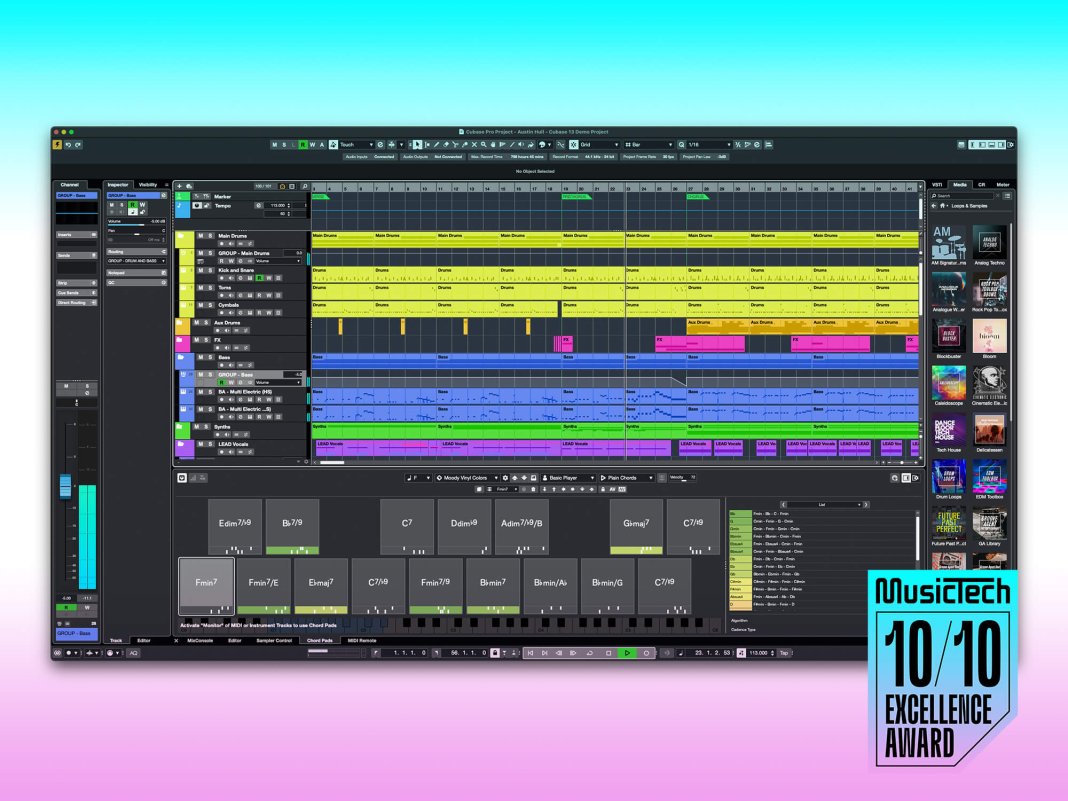The image size is (1068, 801).
Task: Trigger the Fmin7 chord pad
Action: [206, 585]
